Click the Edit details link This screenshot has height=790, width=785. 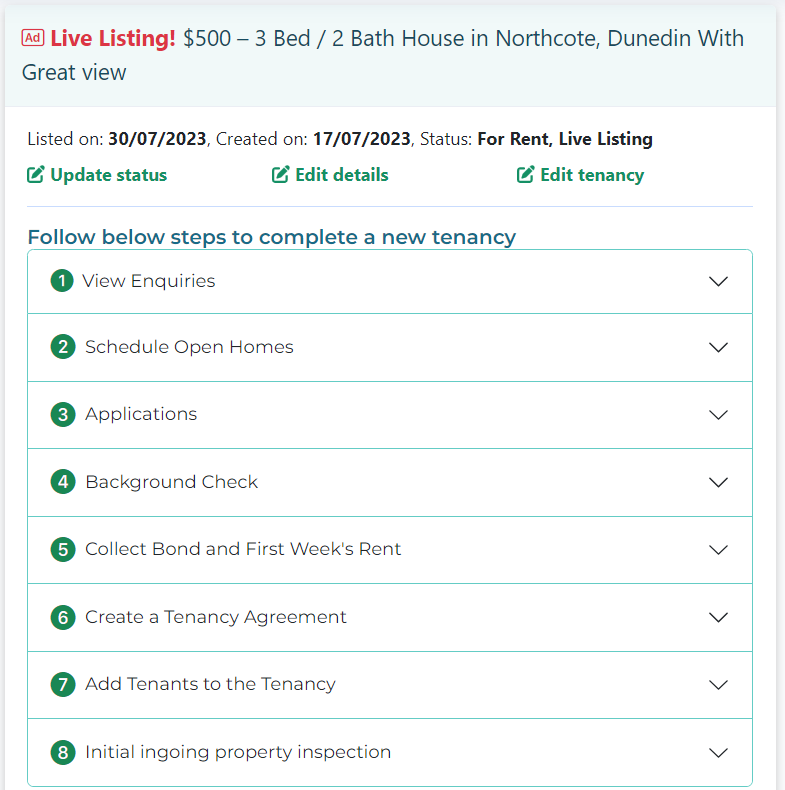click(x=341, y=175)
